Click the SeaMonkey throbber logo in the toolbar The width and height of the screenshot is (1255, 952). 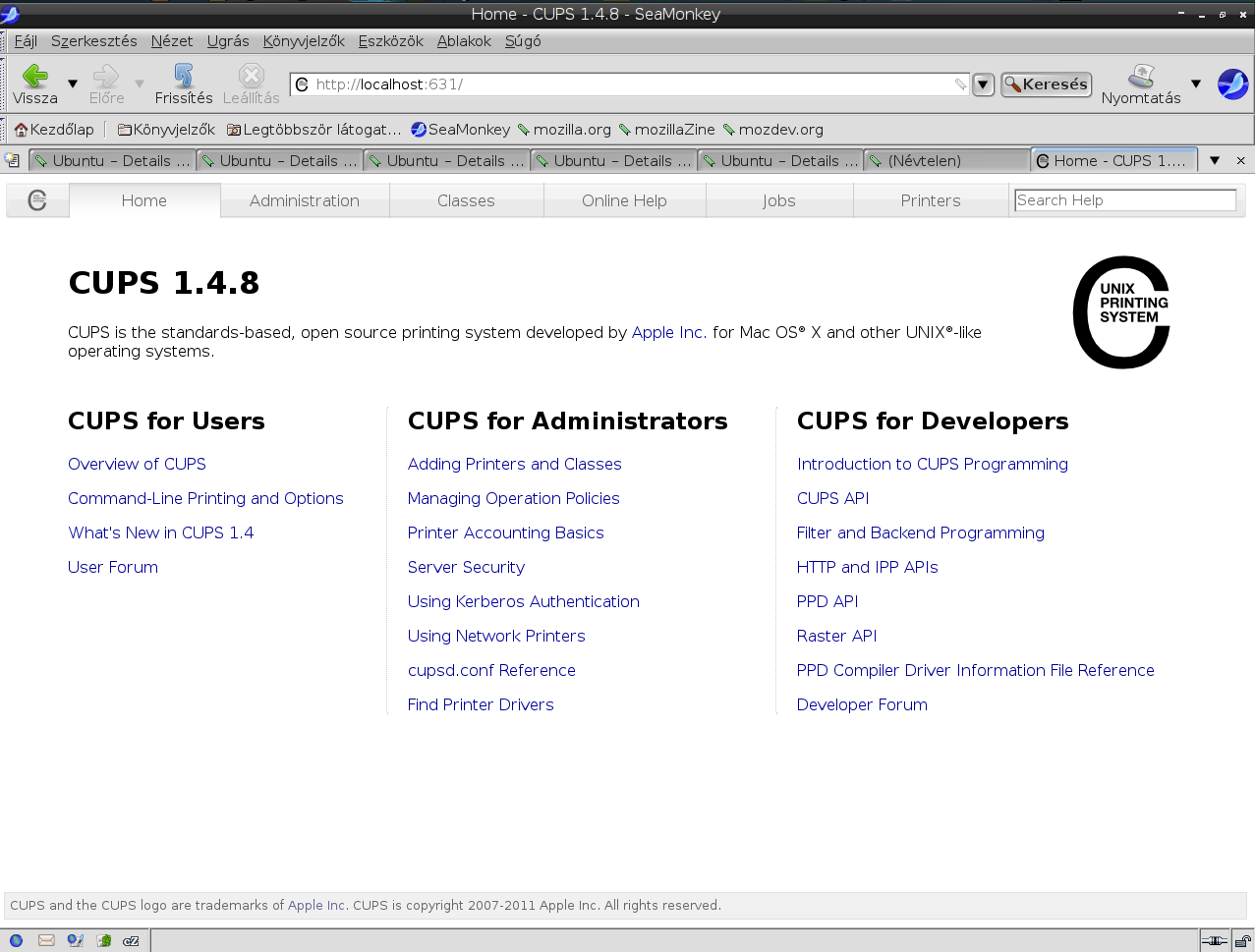tap(1232, 84)
